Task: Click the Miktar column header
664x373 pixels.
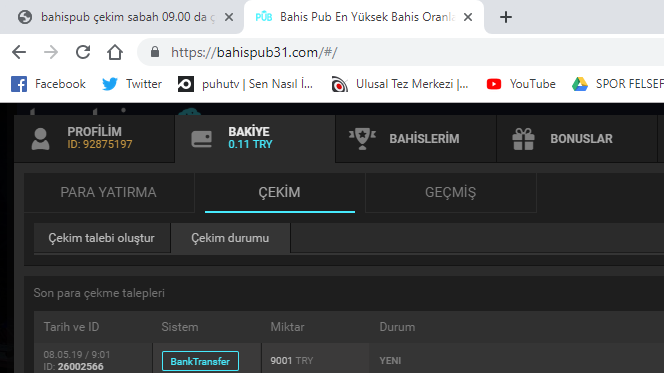Action: [x=287, y=327]
